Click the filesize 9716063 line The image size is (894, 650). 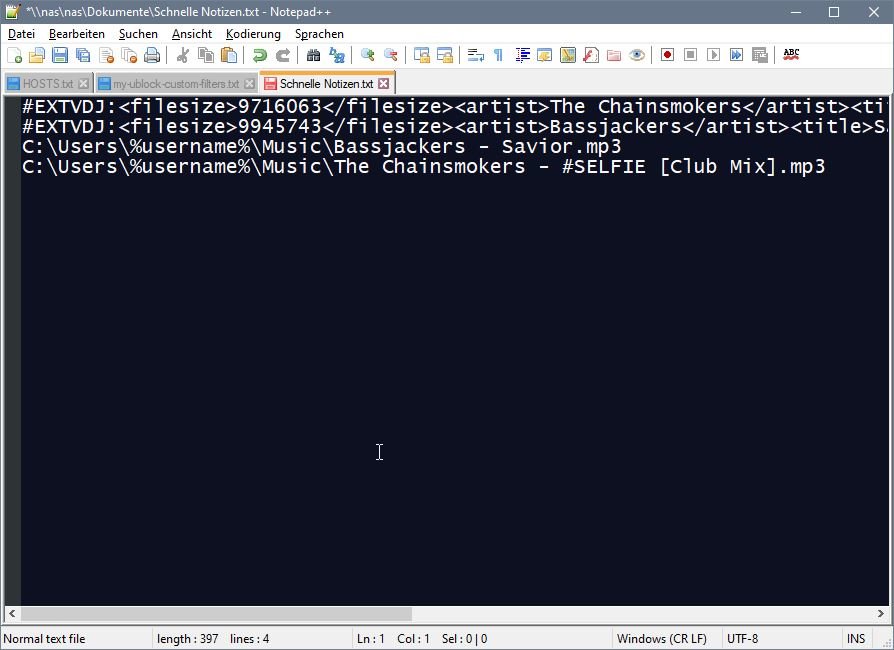(x=455, y=107)
